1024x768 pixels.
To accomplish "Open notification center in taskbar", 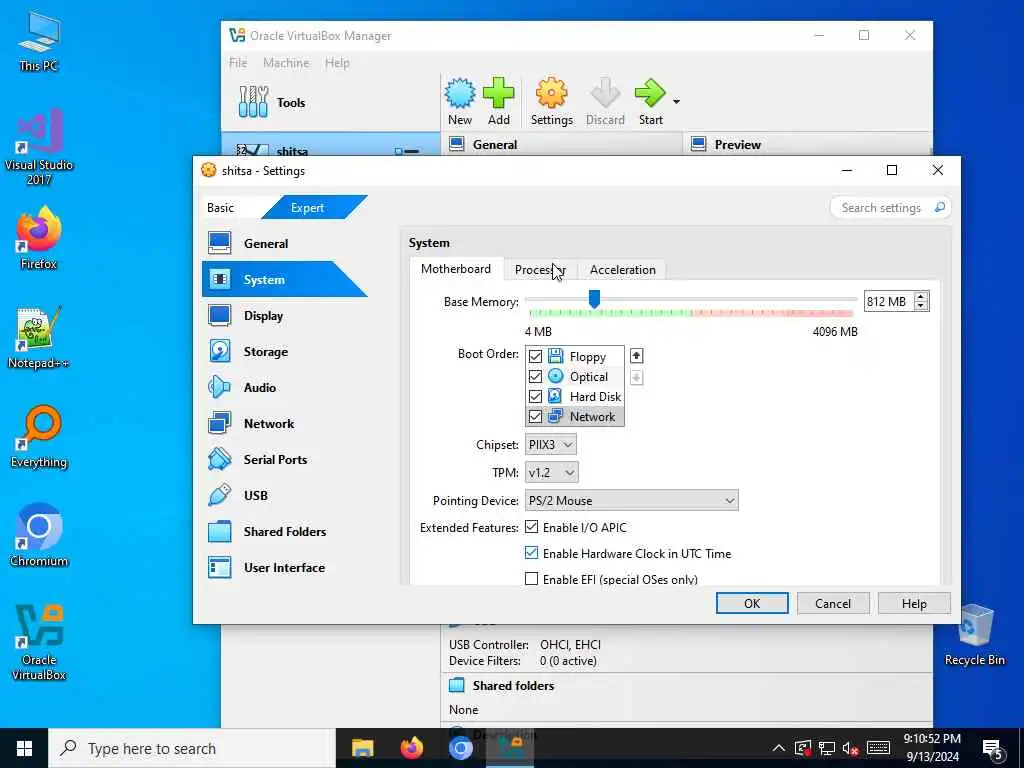I will coord(993,749).
